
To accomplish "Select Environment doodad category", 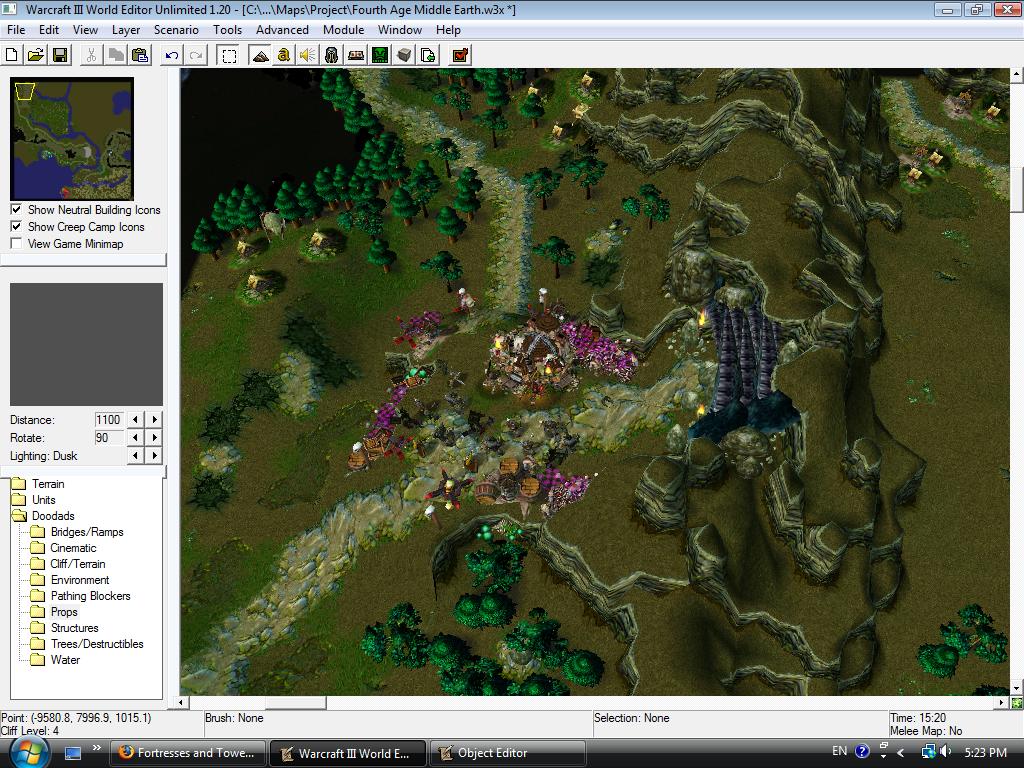I will (80, 580).
